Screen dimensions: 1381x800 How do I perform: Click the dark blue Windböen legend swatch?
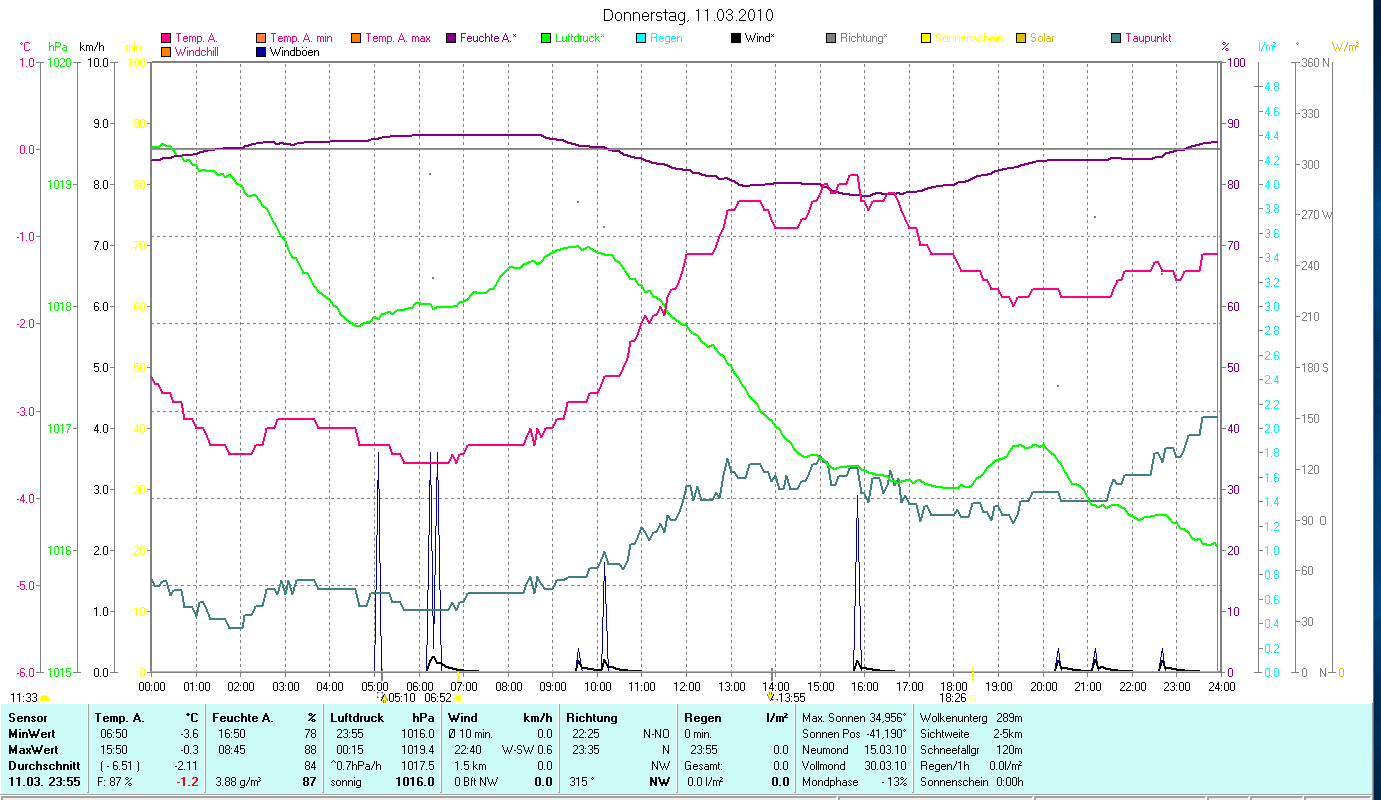click(x=261, y=52)
